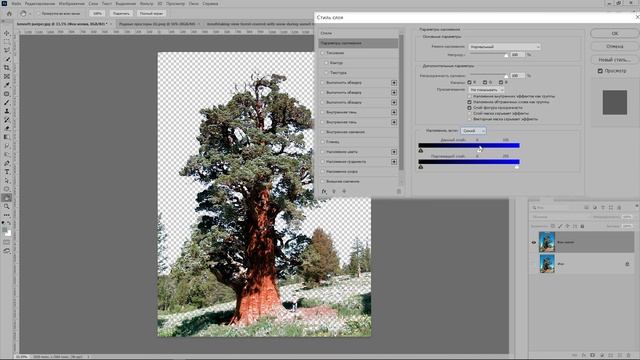Click the fx icon in Layer Style dialog
Viewport: 640px width, 360px height.
(324, 191)
